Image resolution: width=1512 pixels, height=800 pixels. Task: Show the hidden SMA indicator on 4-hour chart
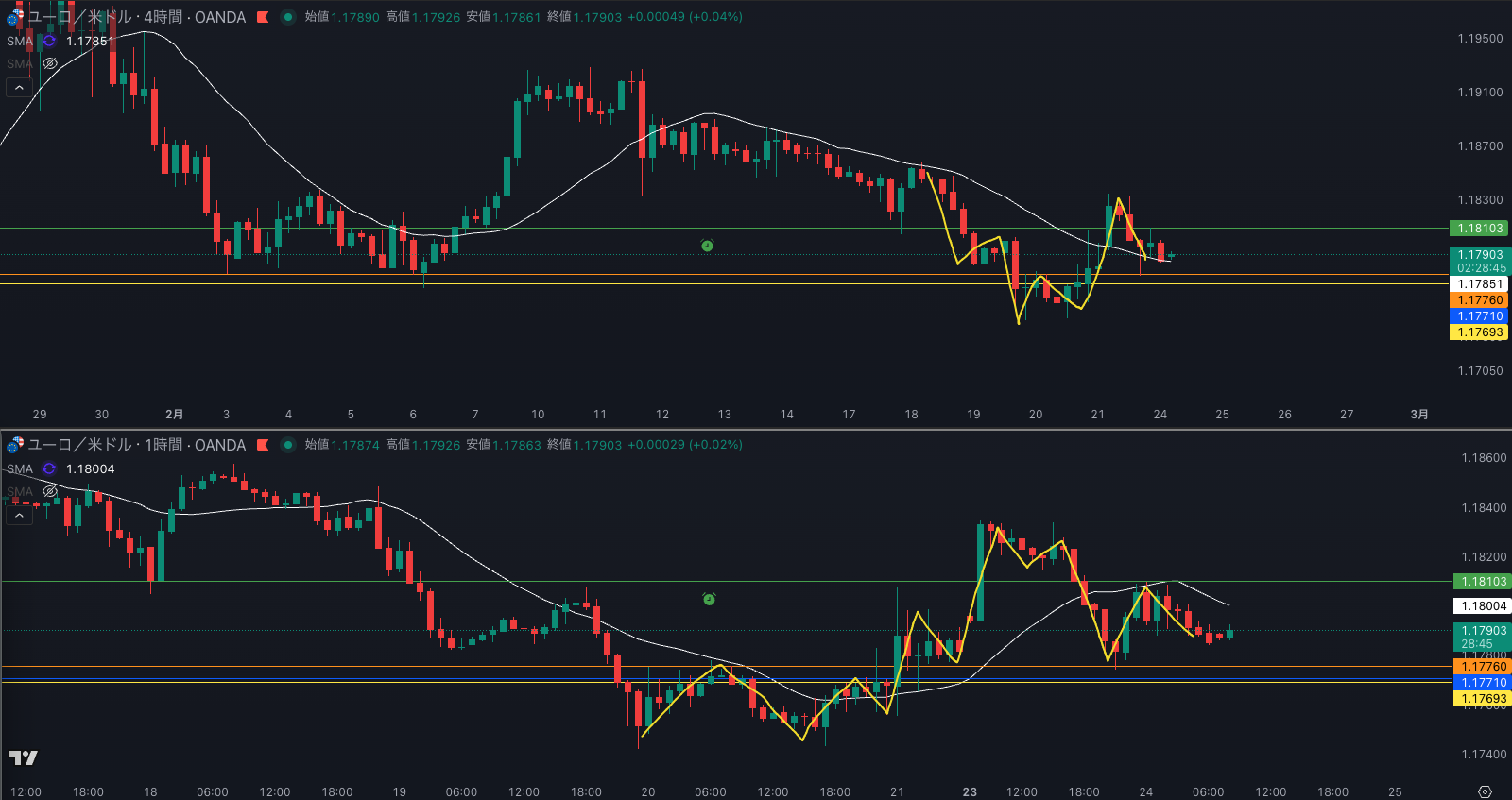click(x=50, y=63)
